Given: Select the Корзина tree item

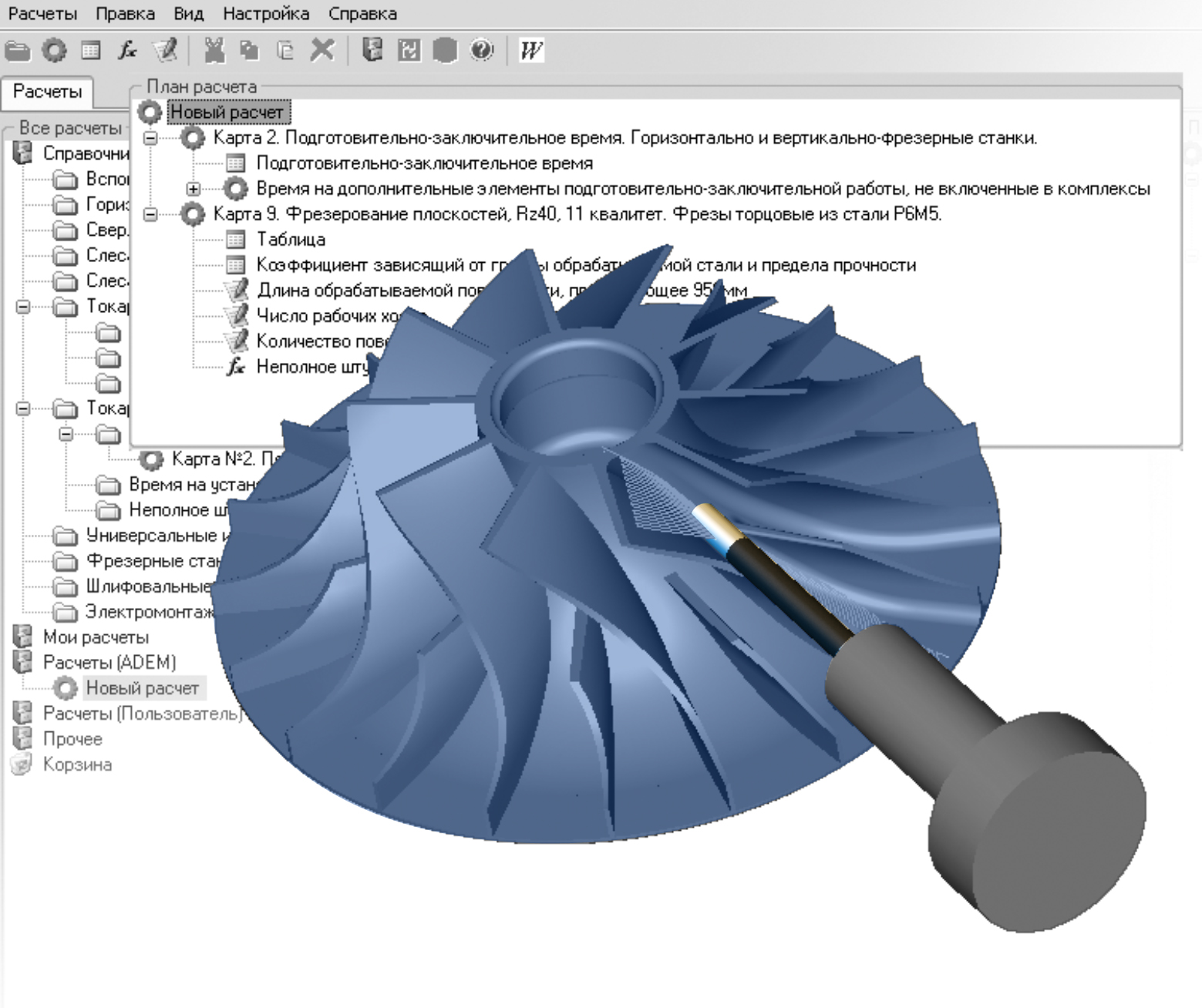Looking at the screenshot, I should click(77, 764).
